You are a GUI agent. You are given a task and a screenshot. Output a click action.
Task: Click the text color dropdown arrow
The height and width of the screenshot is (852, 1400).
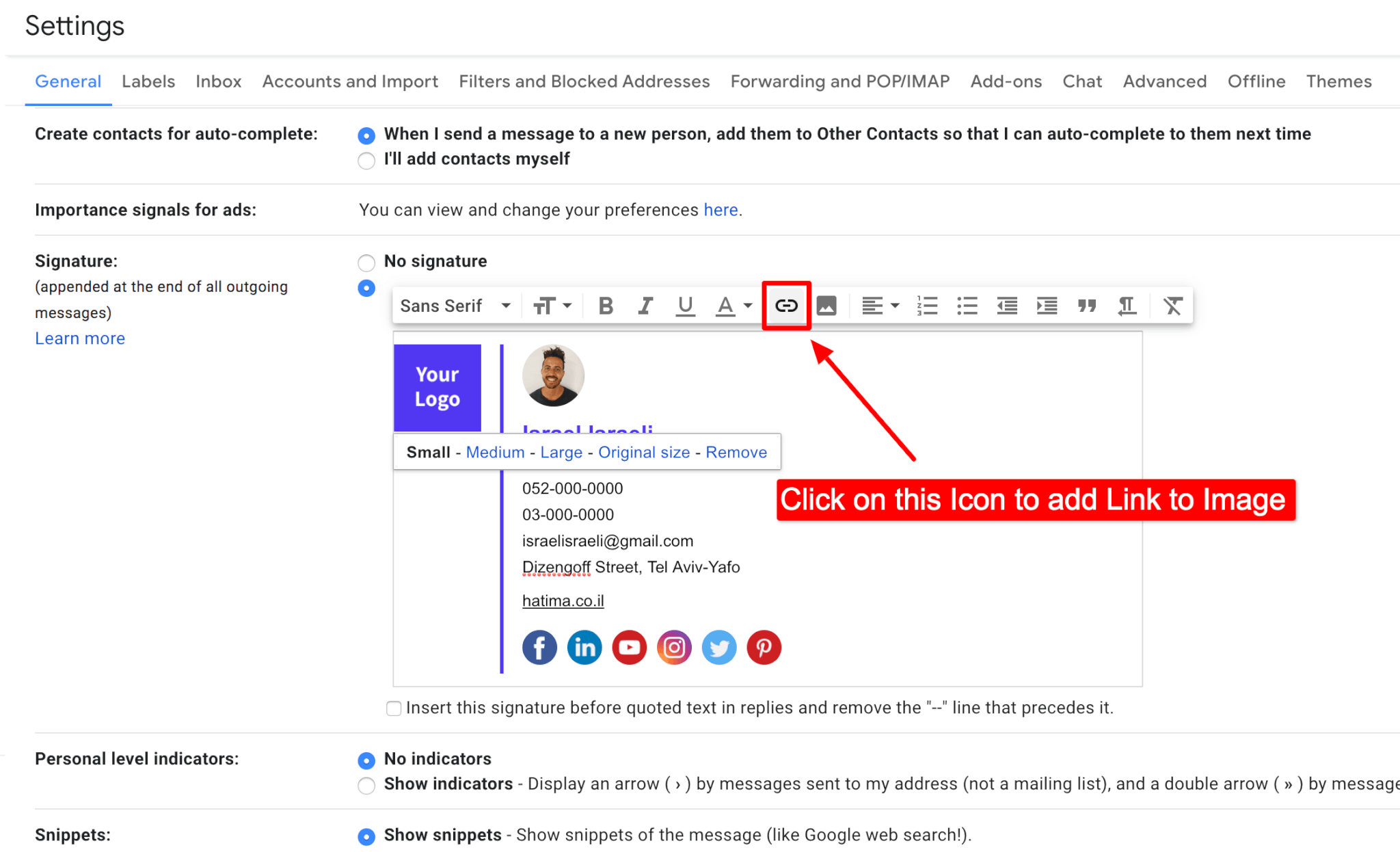click(x=749, y=305)
